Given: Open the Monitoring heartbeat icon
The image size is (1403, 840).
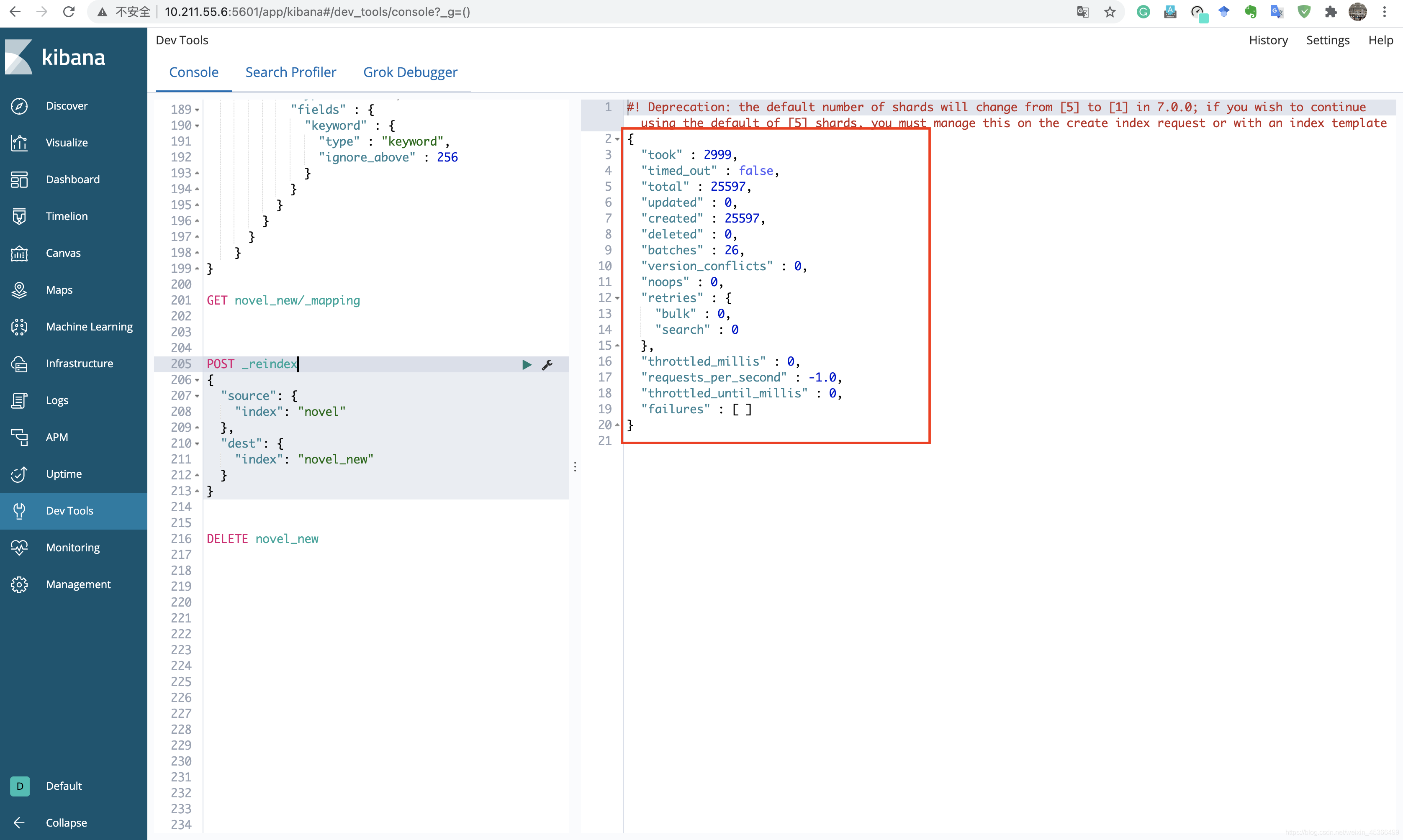Looking at the screenshot, I should (x=19, y=547).
